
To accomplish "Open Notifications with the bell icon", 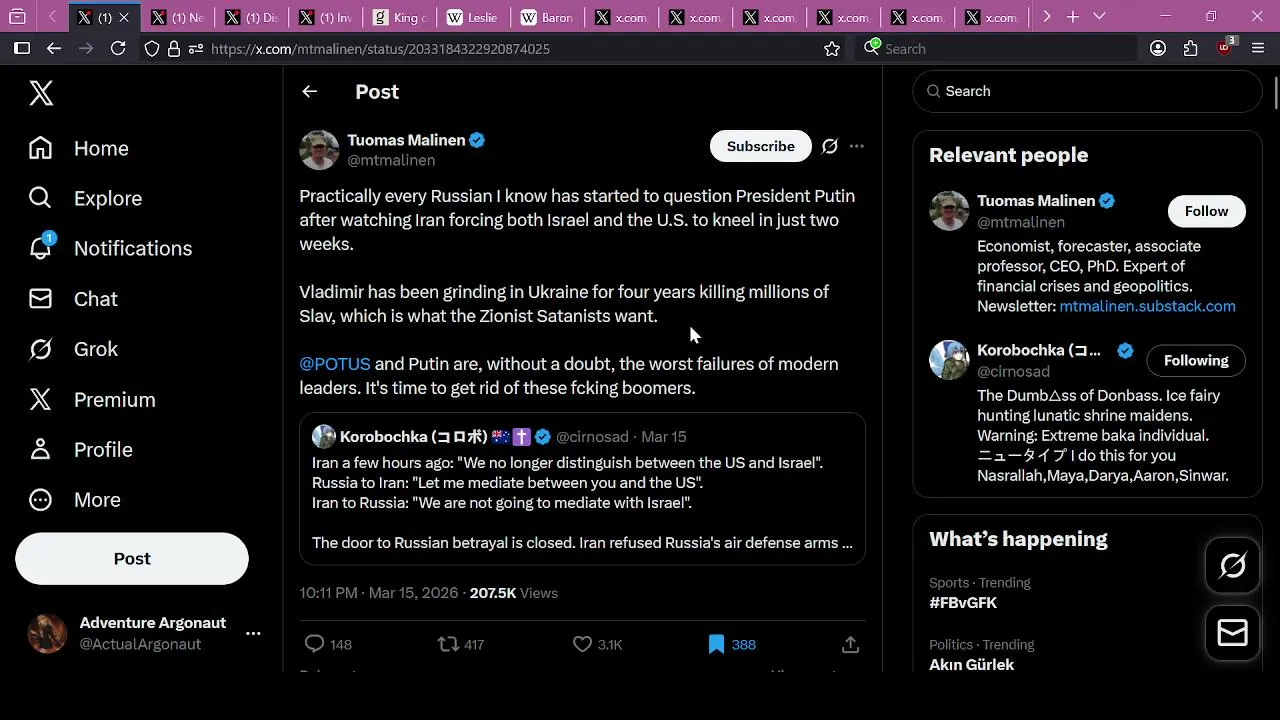I will [x=110, y=248].
